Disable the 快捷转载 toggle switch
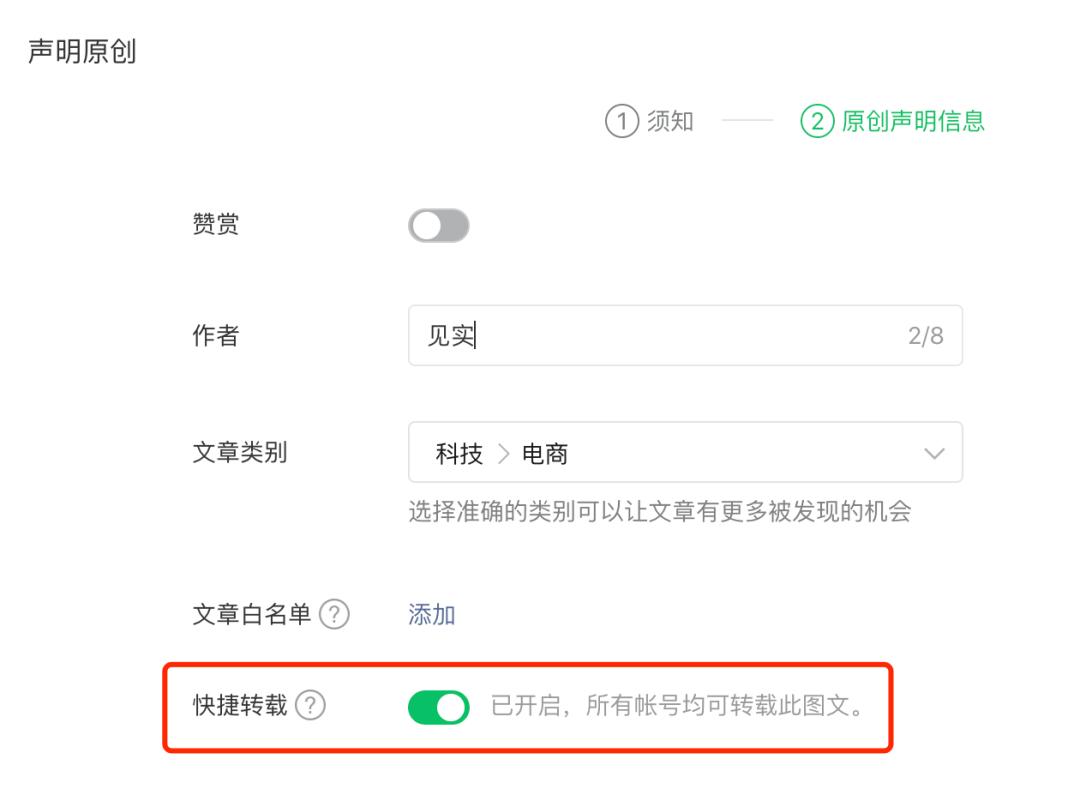This screenshot has width=1080, height=789. pos(439,707)
